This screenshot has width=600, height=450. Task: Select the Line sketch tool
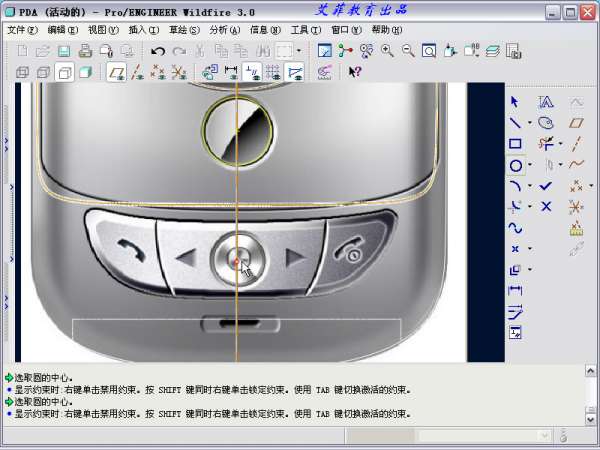pyautogui.click(x=515, y=123)
